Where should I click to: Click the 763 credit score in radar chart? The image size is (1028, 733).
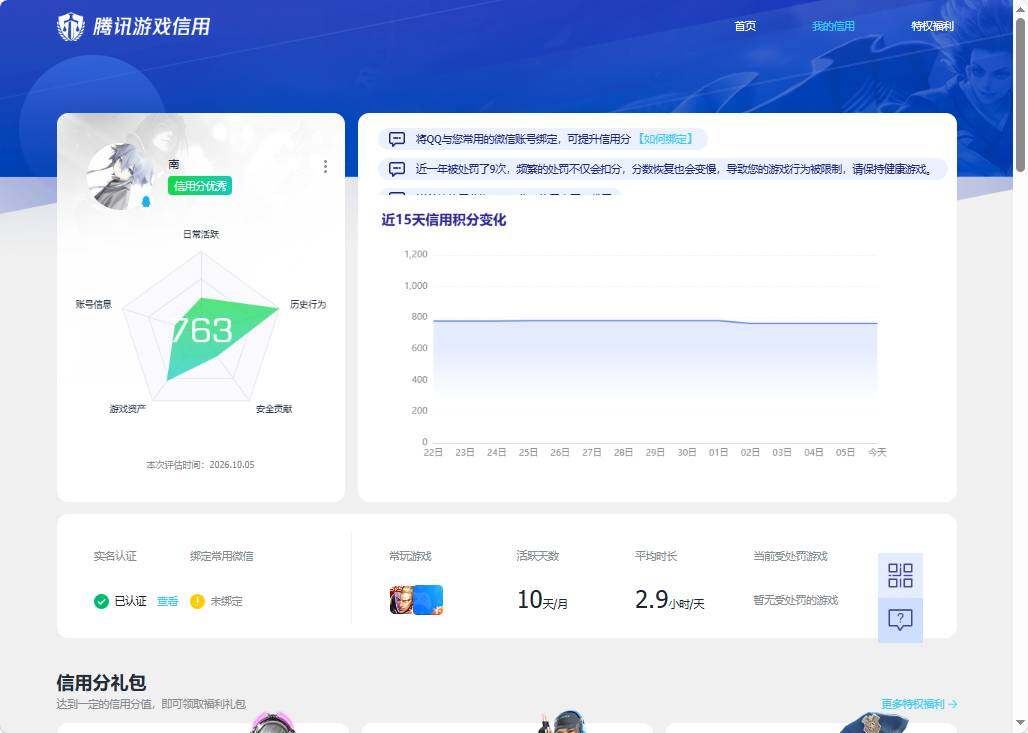202,330
